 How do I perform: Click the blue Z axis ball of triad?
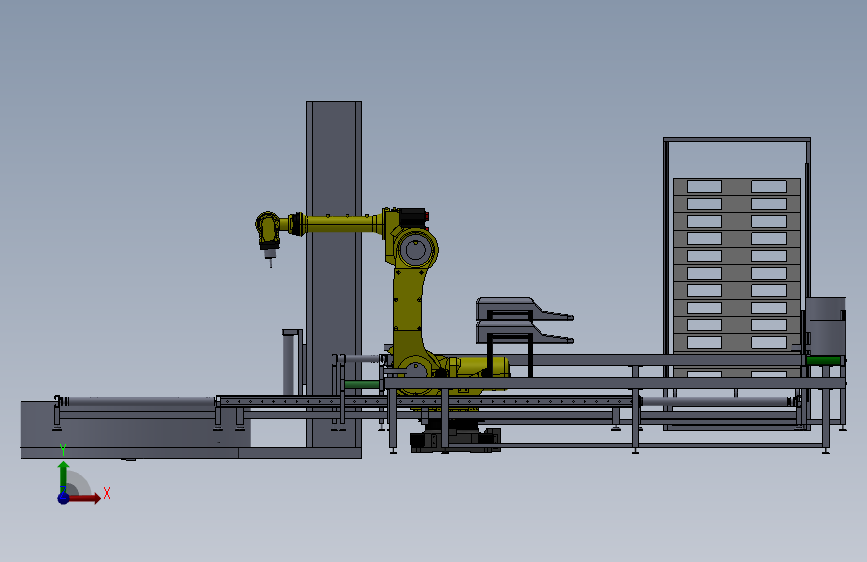tap(63, 498)
